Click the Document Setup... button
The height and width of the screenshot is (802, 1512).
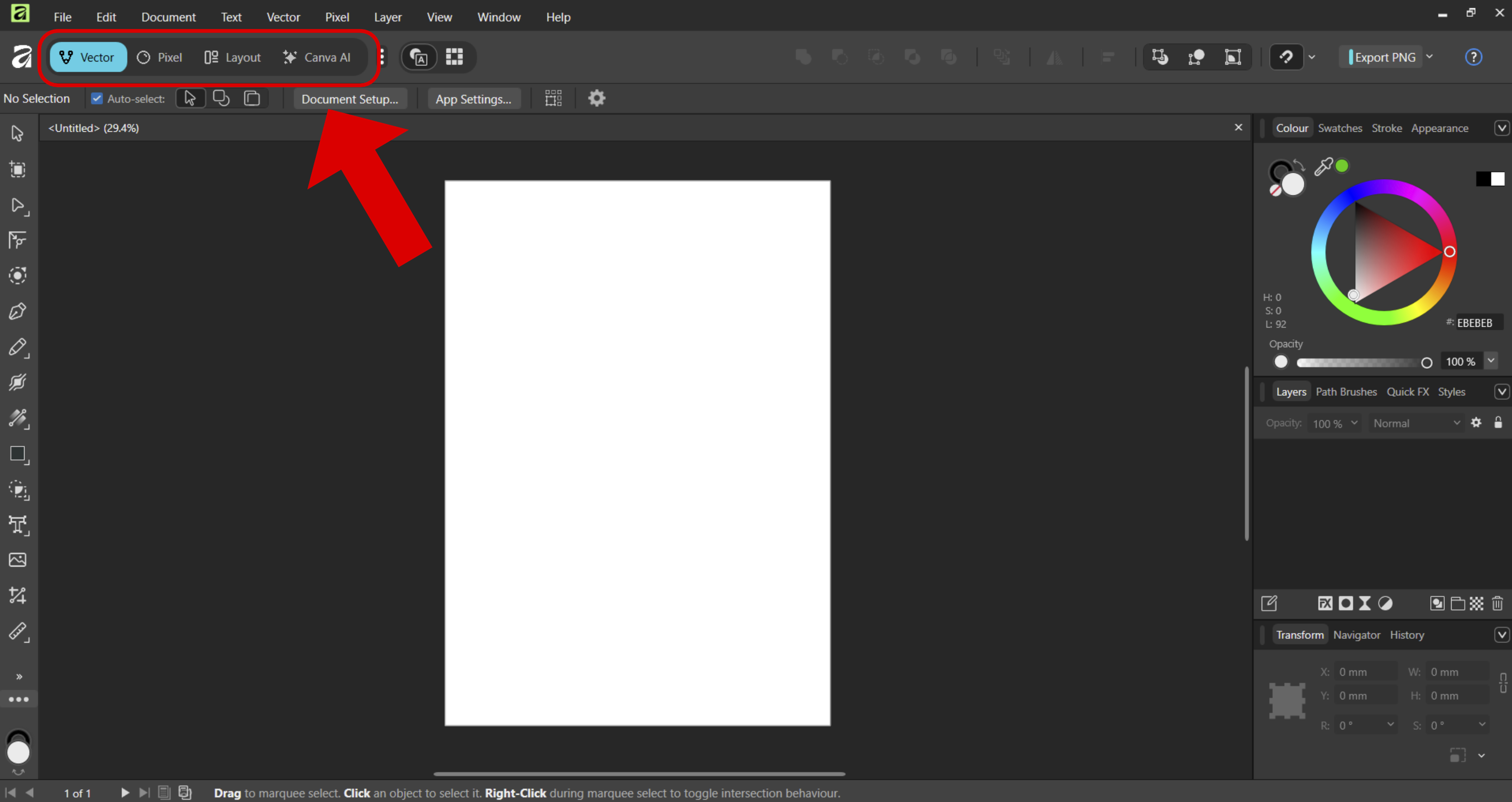click(x=350, y=99)
